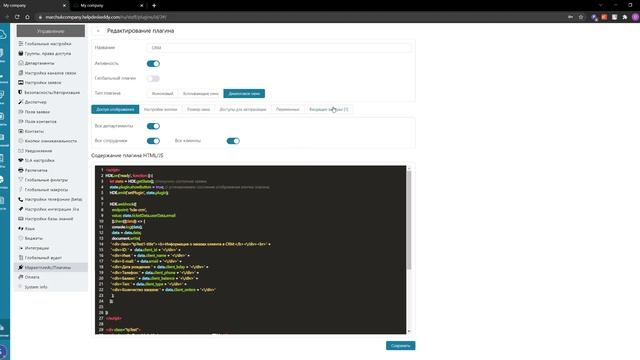Open the Оплата section
The width and height of the screenshot is (640, 360).
pos(32,277)
